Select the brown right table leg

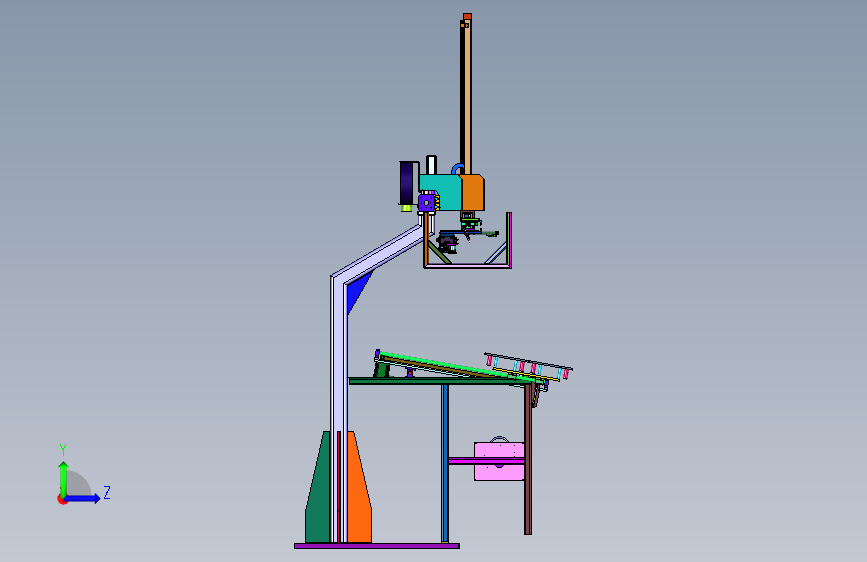(528, 459)
